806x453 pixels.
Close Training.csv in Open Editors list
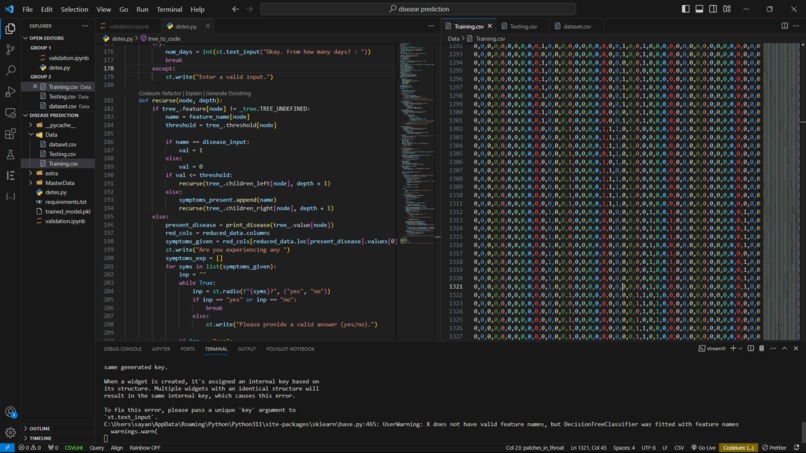pyautogui.click(x=35, y=87)
